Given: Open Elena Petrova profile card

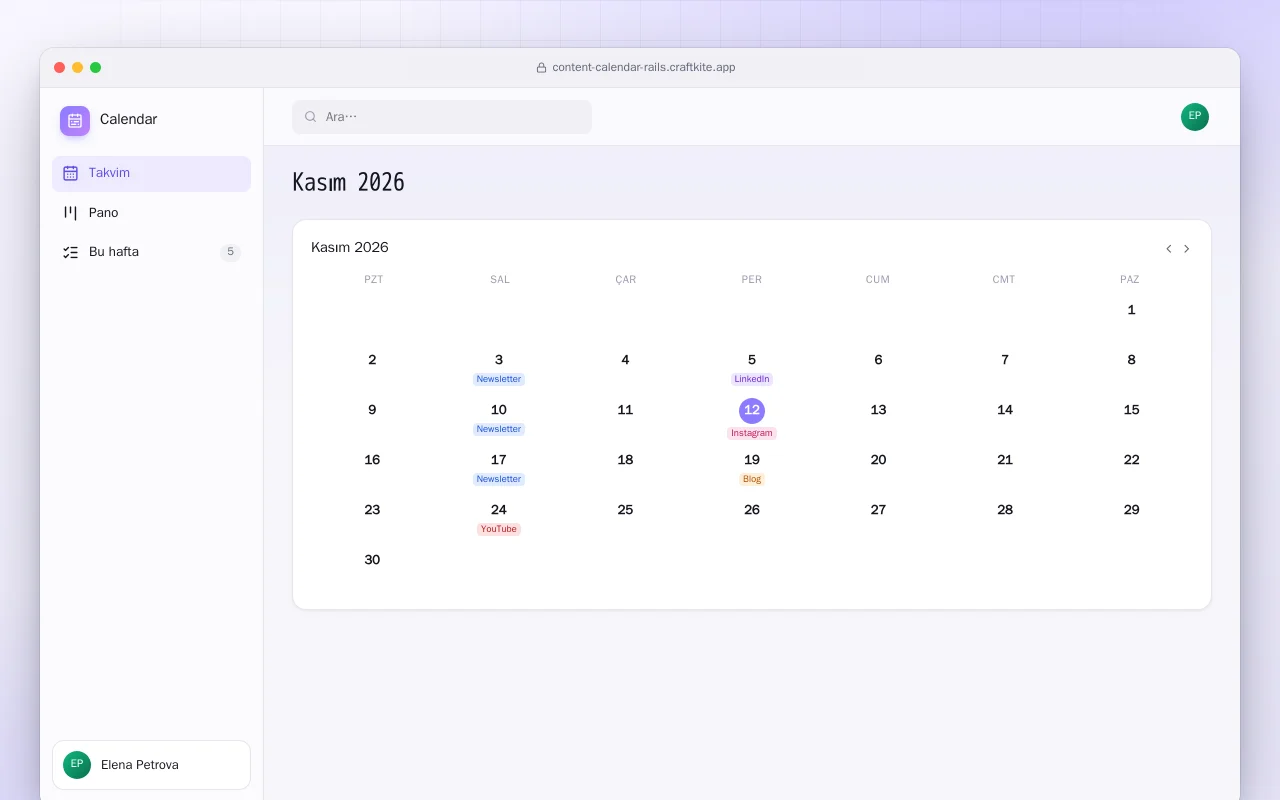Looking at the screenshot, I should 151,765.
